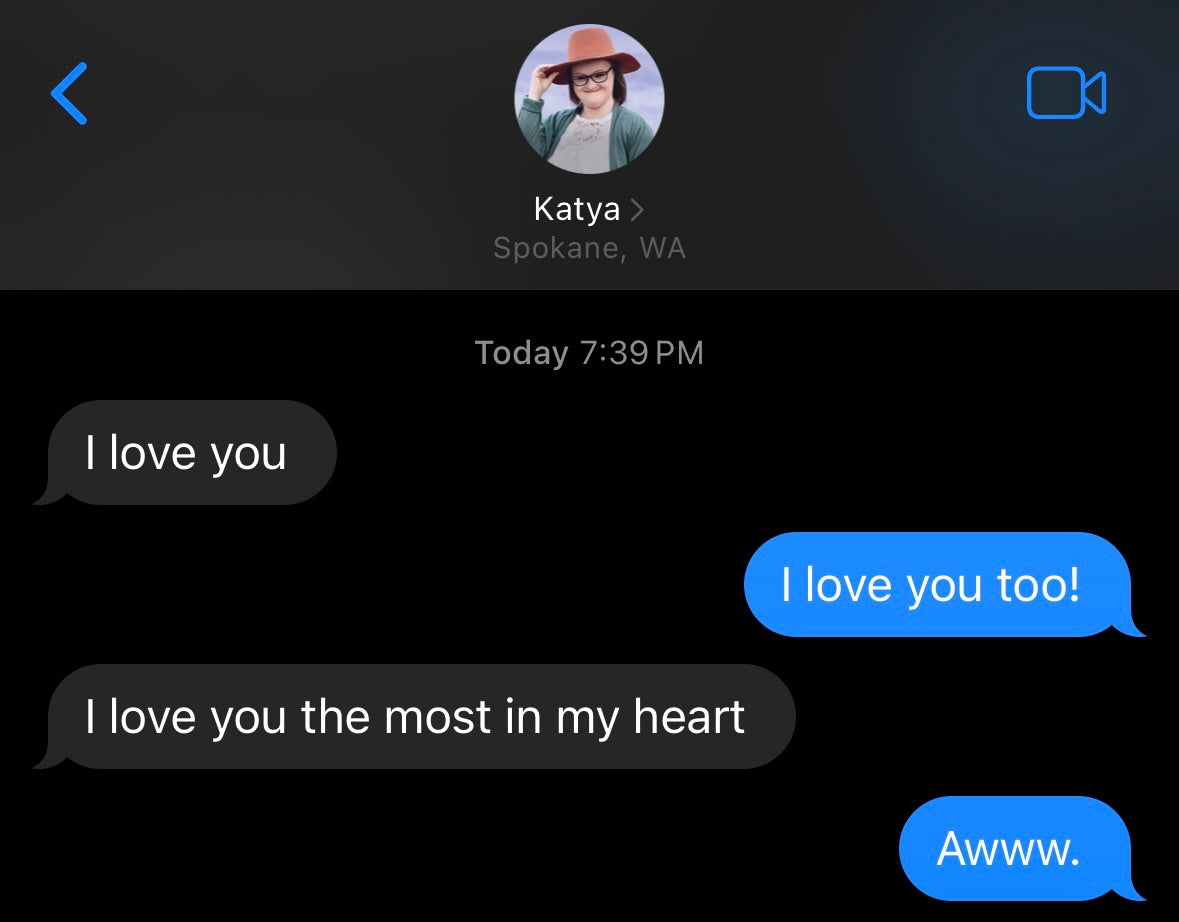This screenshot has height=922, width=1179.
Task: Start a FaceTime video call
Action: point(1066,93)
